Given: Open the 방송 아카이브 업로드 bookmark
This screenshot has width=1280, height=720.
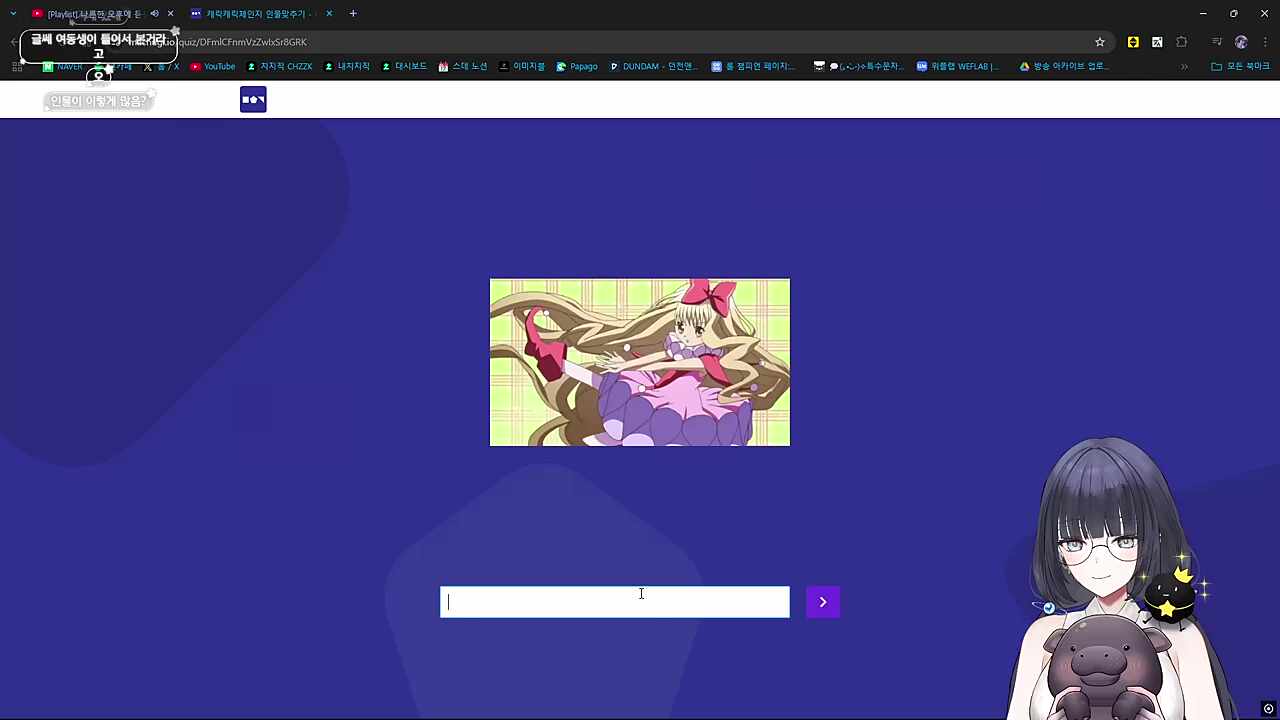Looking at the screenshot, I should (1063, 67).
